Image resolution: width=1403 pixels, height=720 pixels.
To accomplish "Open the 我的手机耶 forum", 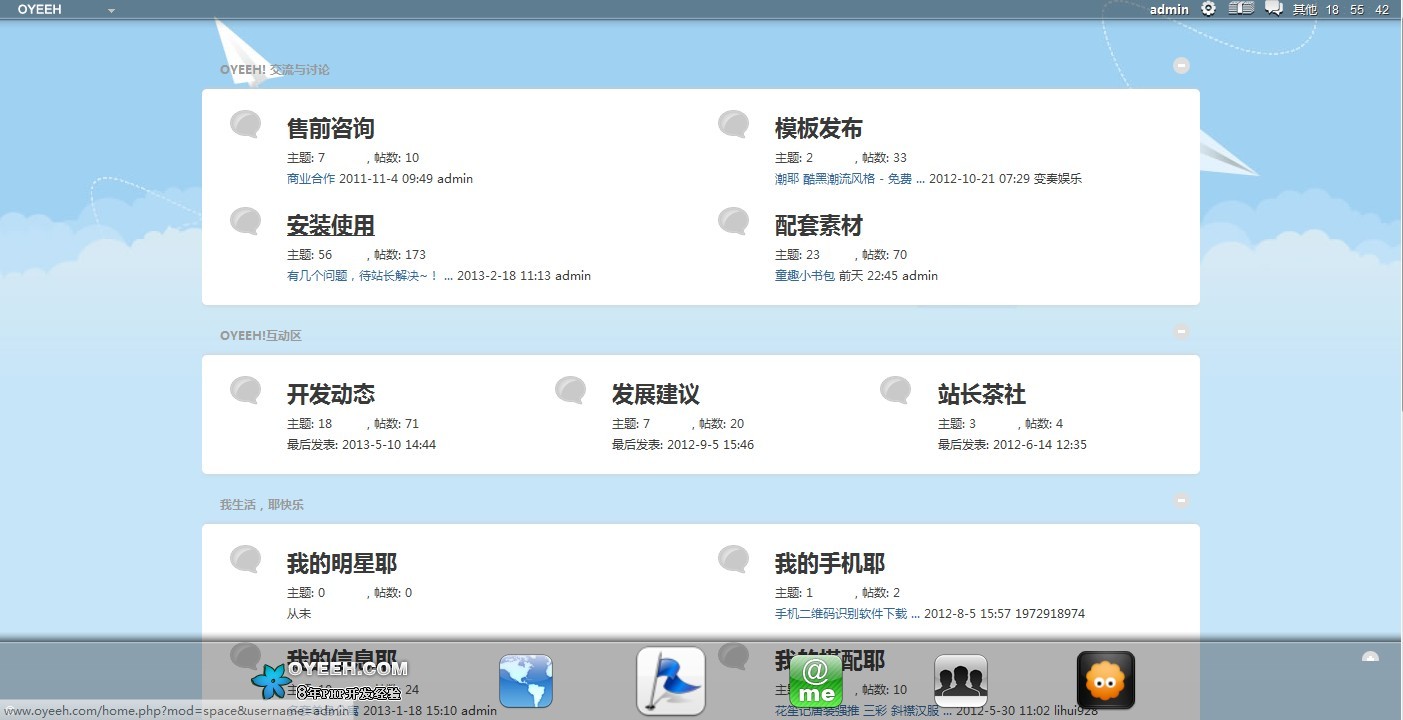I will 829,563.
